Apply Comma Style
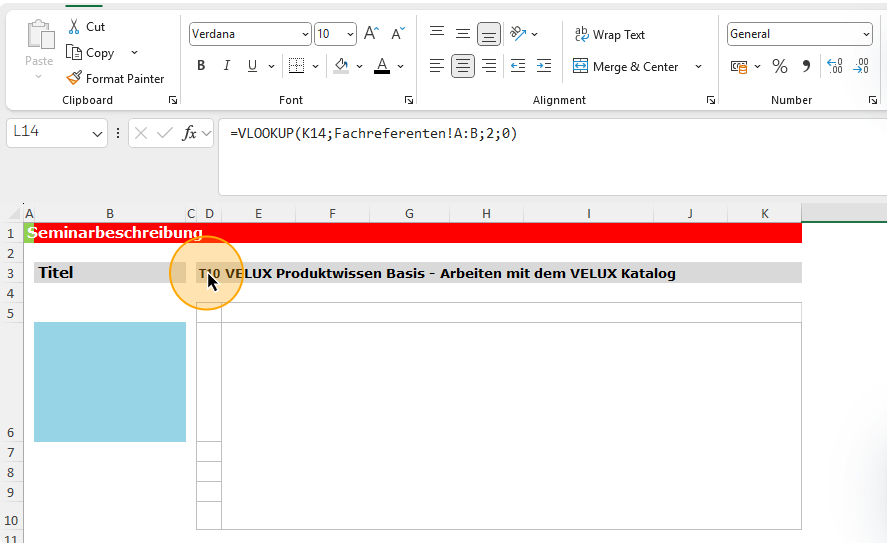This screenshot has width=887, height=547. tap(806, 67)
